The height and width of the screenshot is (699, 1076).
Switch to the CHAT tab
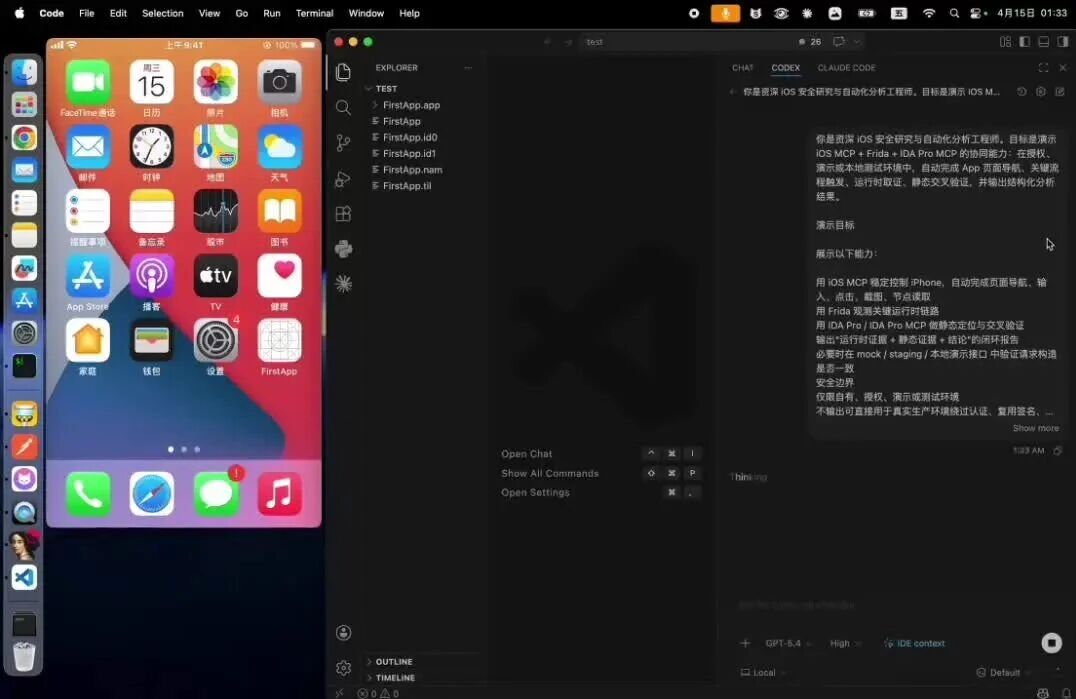[x=742, y=68]
